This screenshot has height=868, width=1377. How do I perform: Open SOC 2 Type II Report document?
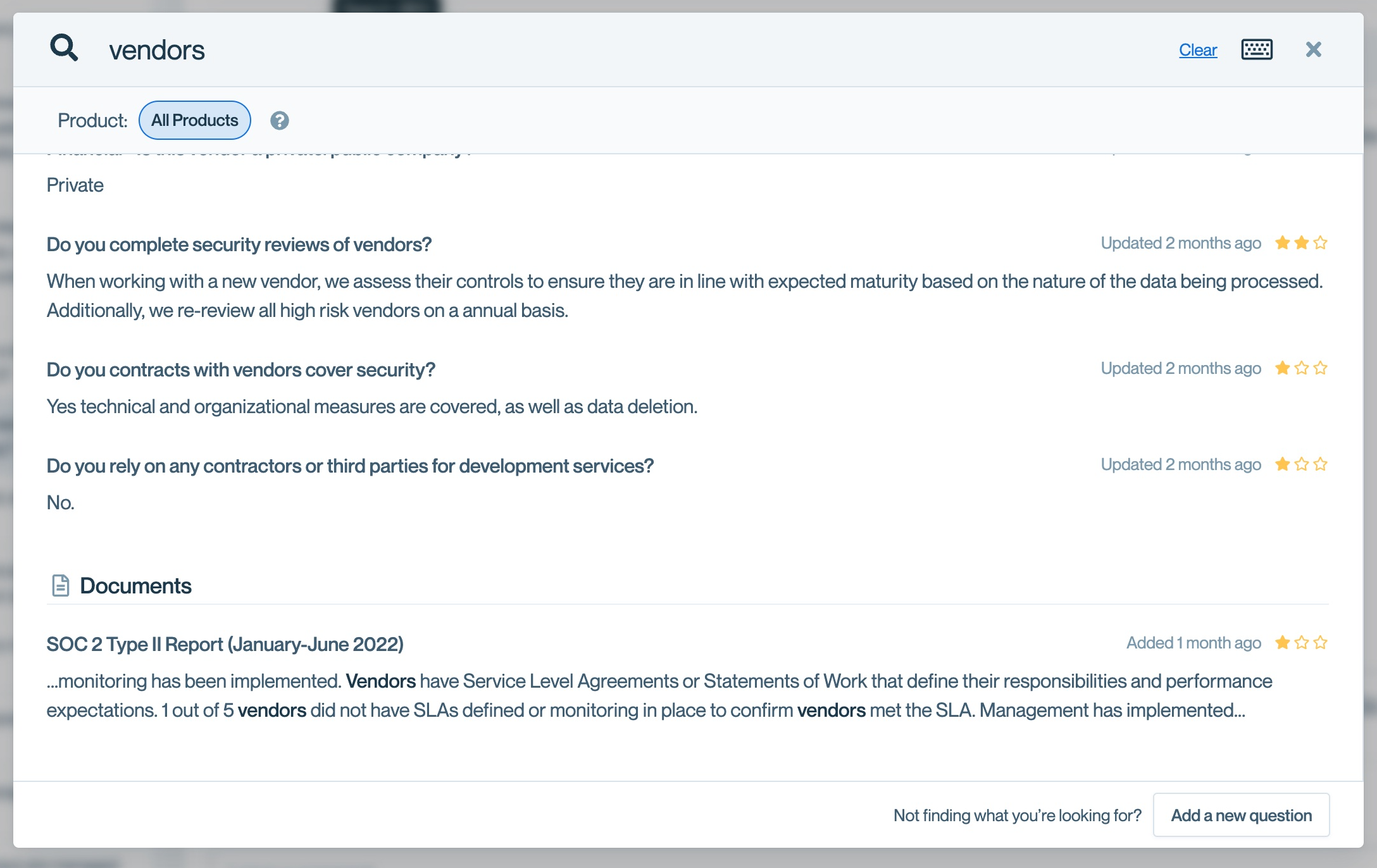[x=225, y=644]
